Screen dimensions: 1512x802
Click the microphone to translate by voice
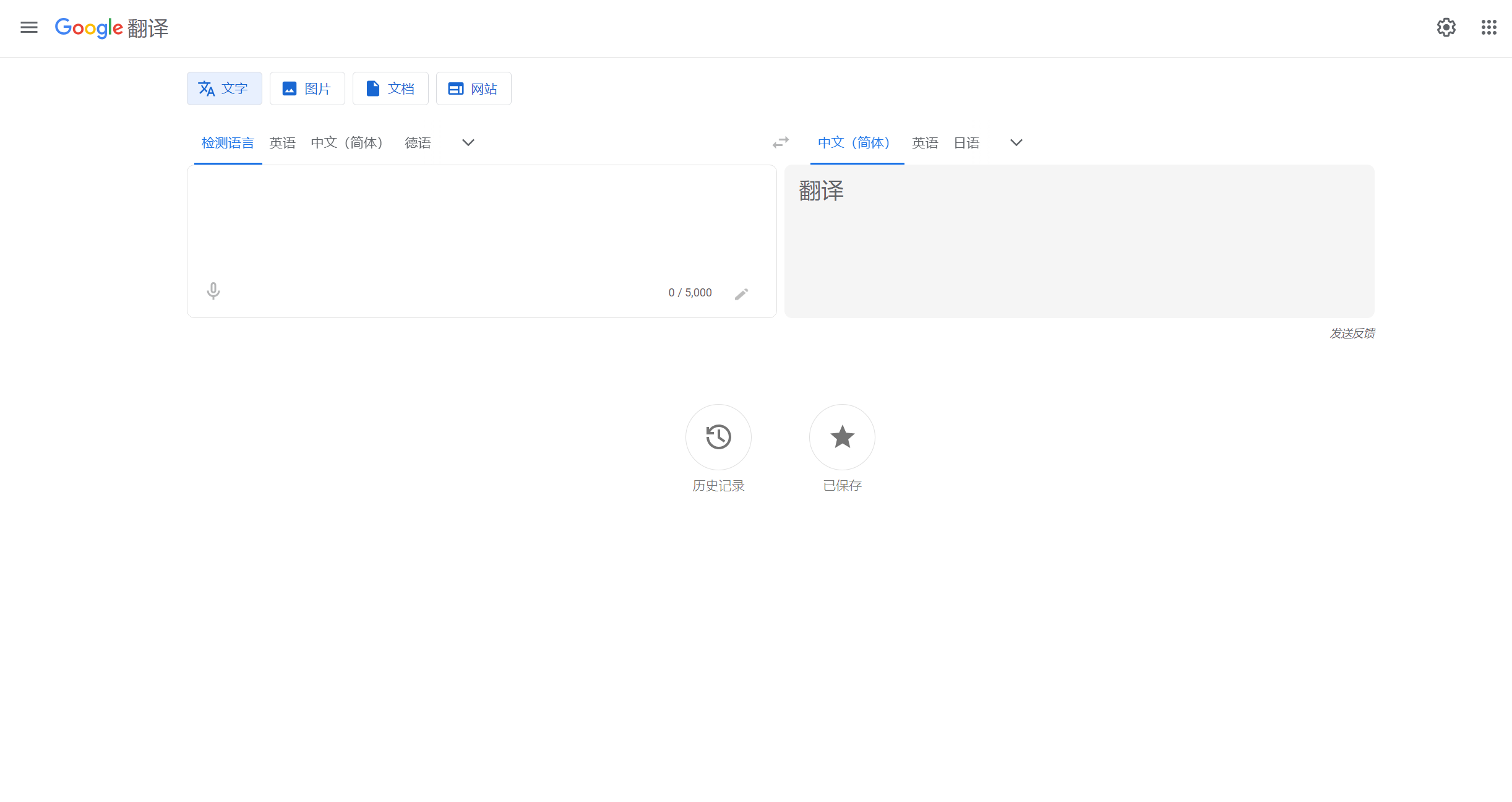click(x=213, y=290)
